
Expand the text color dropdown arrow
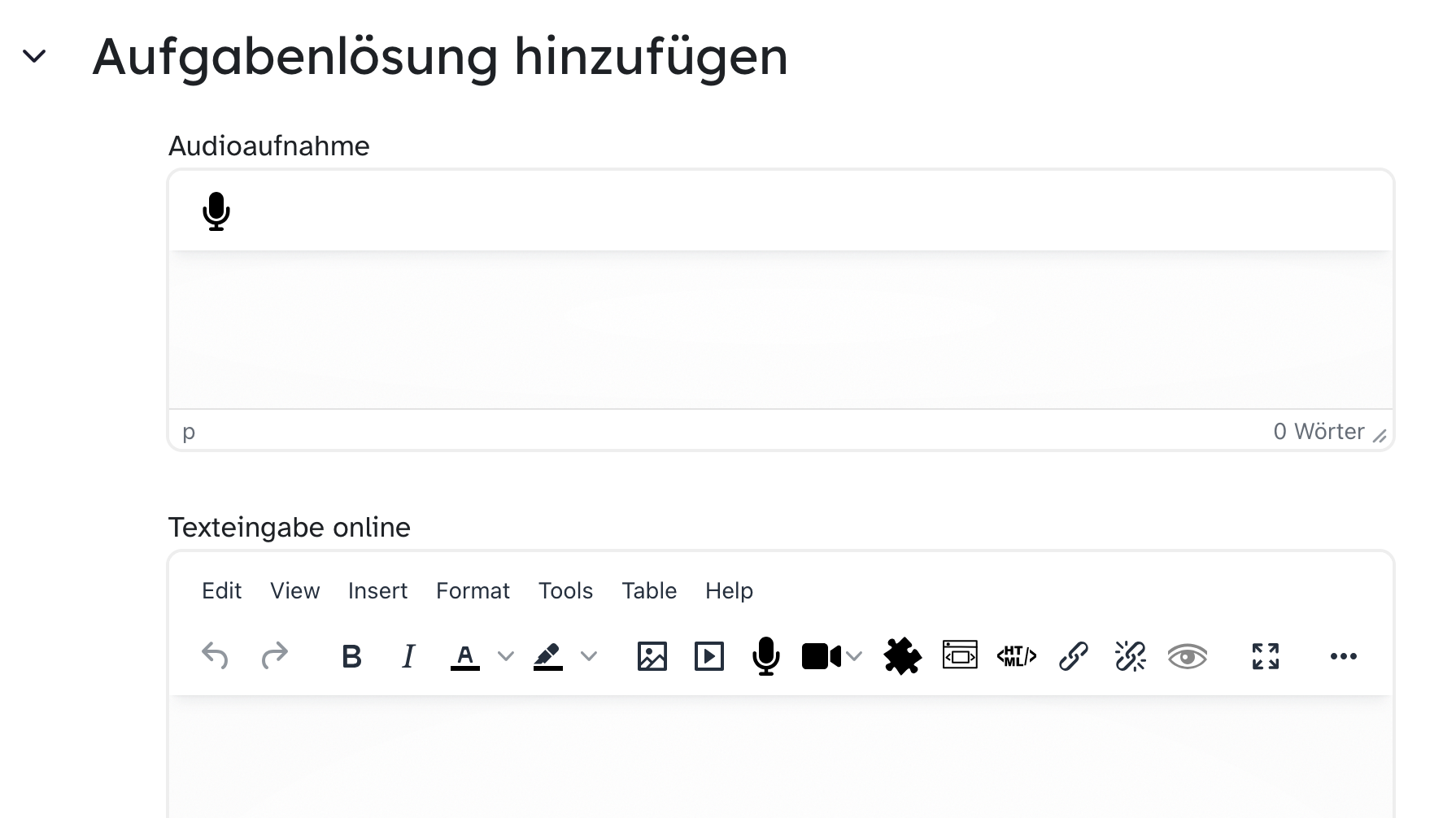click(x=506, y=656)
